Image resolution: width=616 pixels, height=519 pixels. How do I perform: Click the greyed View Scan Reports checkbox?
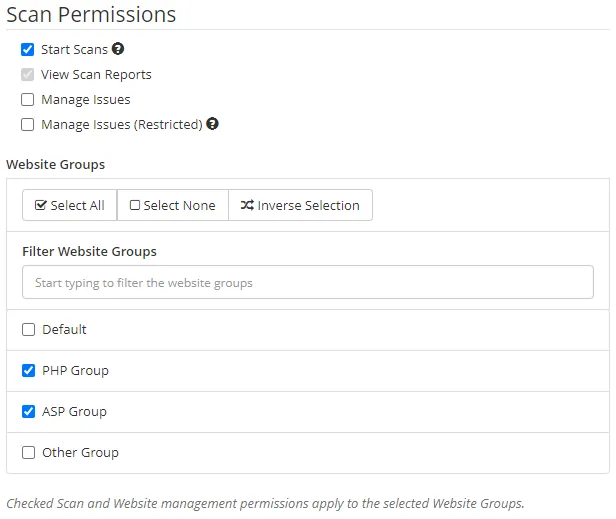28,74
